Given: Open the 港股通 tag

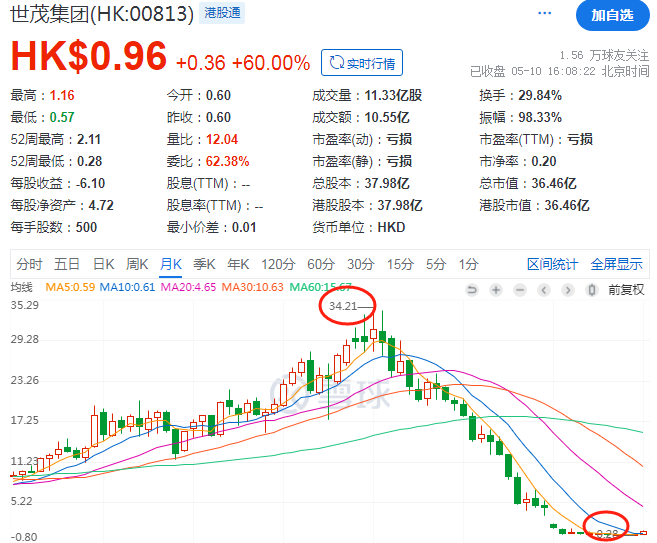Looking at the screenshot, I should pyautogui.click(x=222, y=13).
